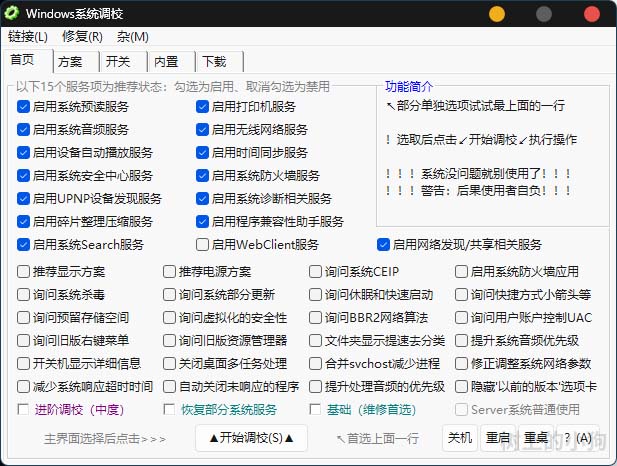617x466 pixels.
Task: Tick 询问旧版右键菜单
Action: pyautogui.click(x=23, y=340)
